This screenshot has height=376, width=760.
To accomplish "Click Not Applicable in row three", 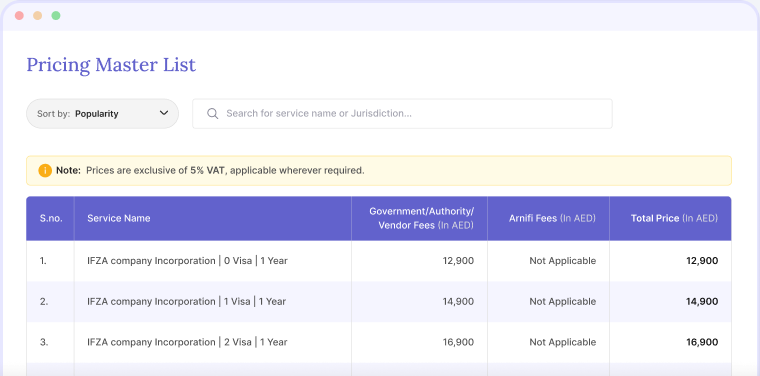I will [562, 342].
